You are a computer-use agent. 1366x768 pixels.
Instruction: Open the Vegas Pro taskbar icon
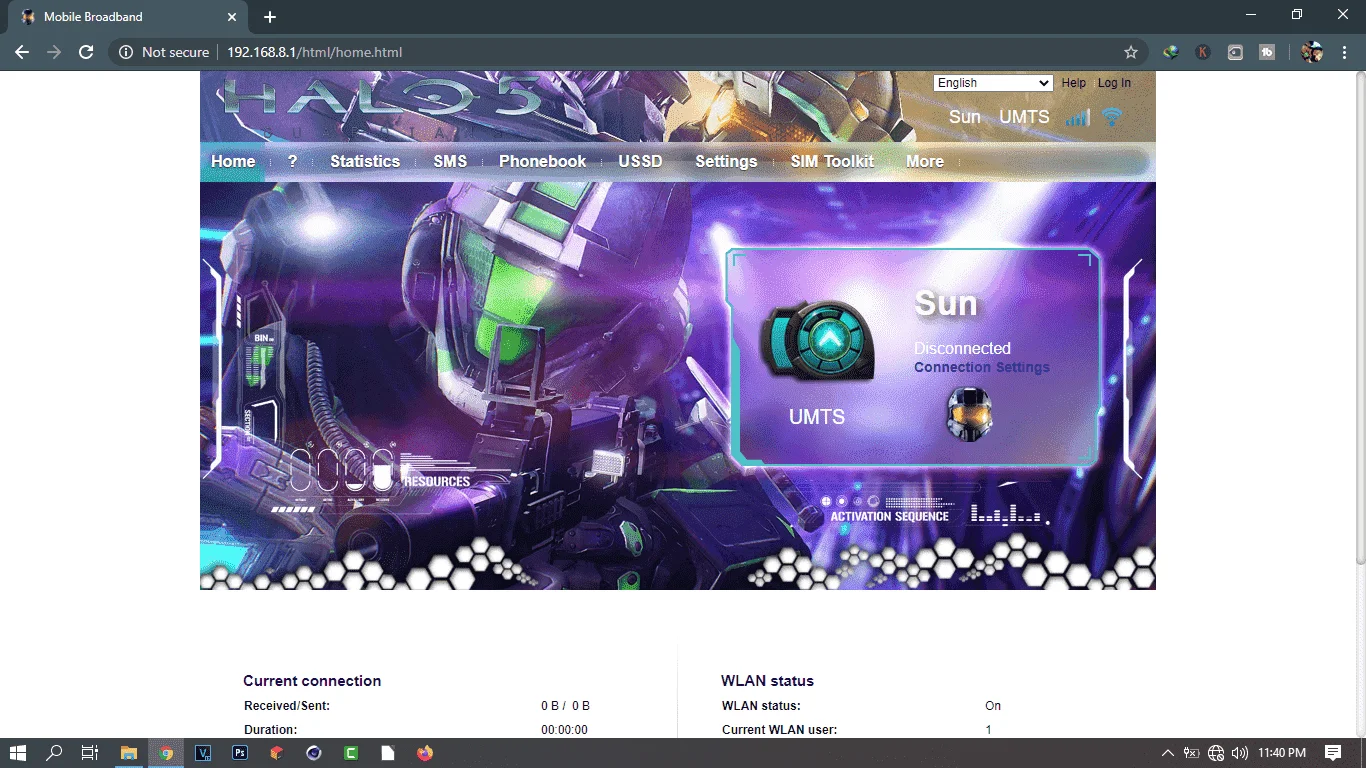click(x=203, y=753)
